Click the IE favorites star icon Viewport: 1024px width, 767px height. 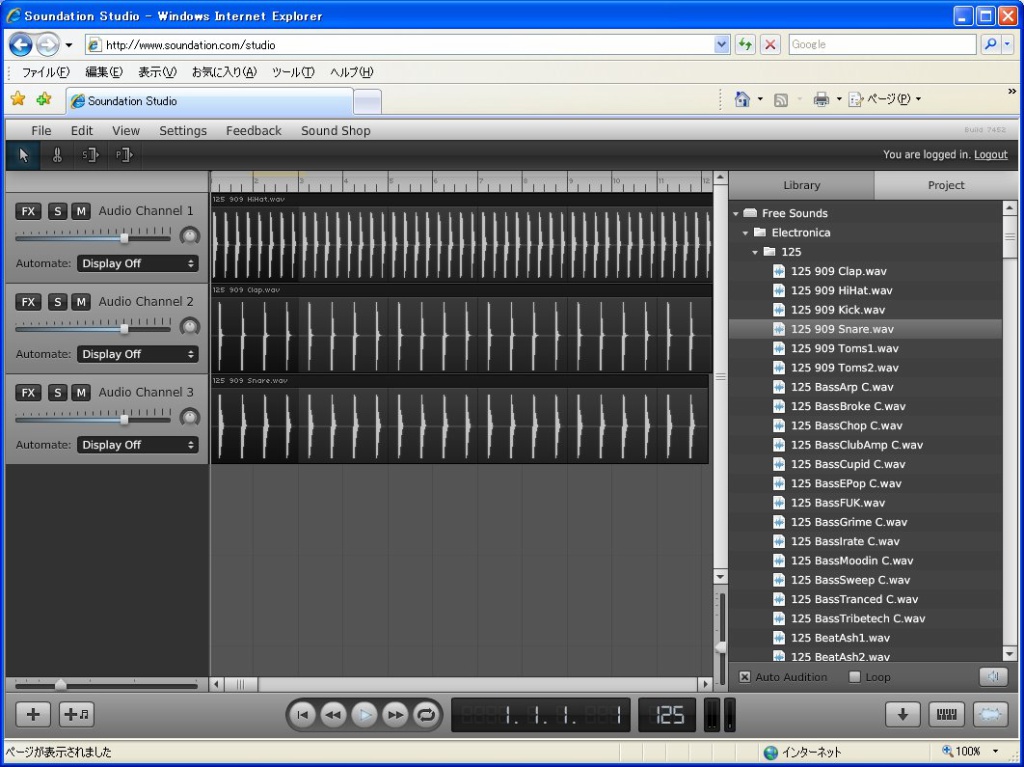[18, 99]
